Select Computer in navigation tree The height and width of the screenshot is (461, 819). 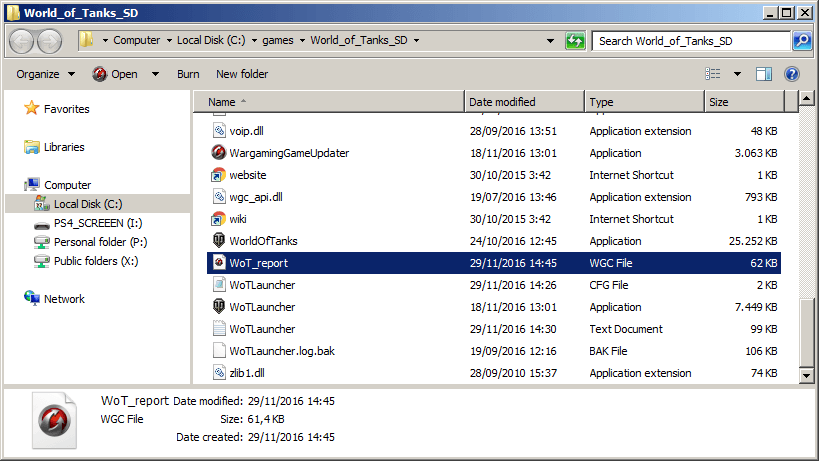(x=67, y=185)
